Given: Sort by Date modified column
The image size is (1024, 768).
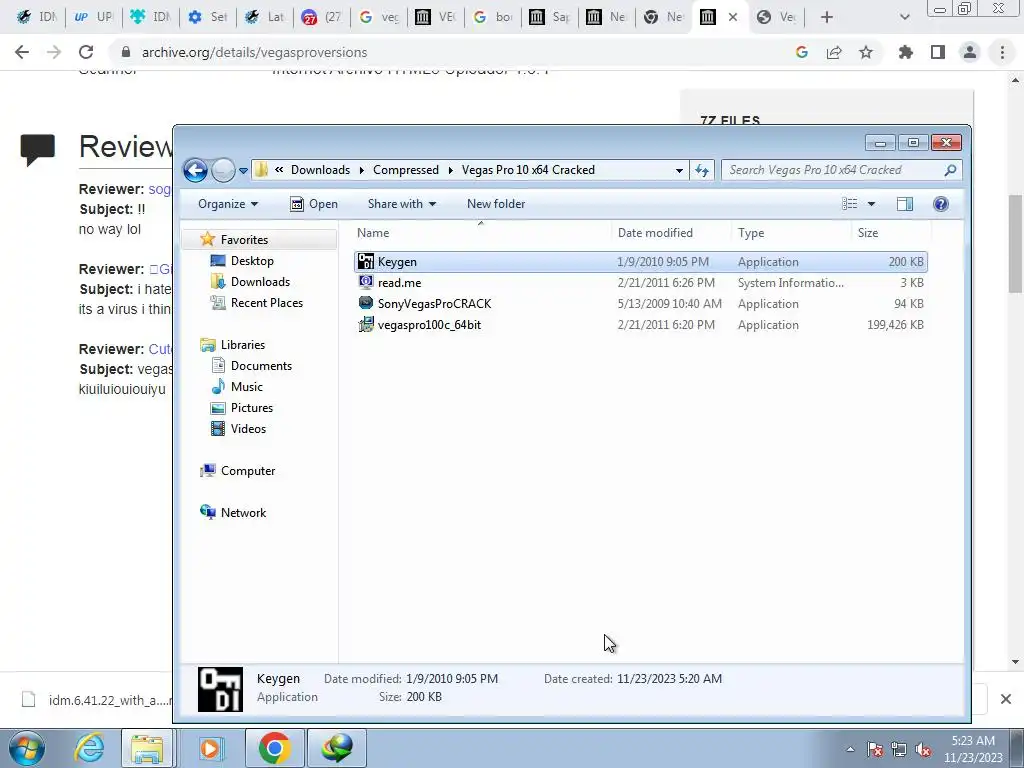Looking at the screenshot, I should click(671, 232).
